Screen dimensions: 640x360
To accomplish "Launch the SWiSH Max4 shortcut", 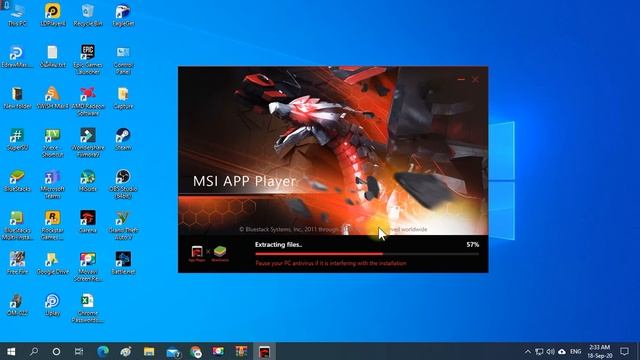I will click(x=53, y=98).
